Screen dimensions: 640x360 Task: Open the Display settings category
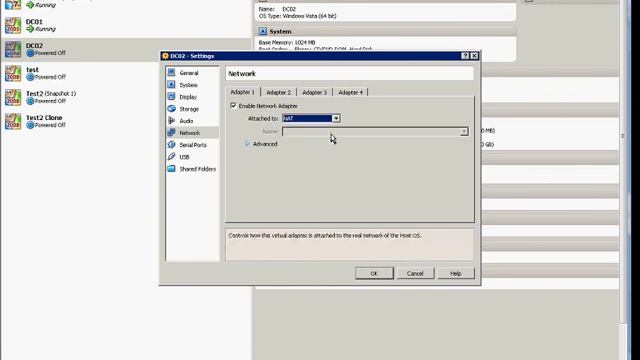(188, 97)
